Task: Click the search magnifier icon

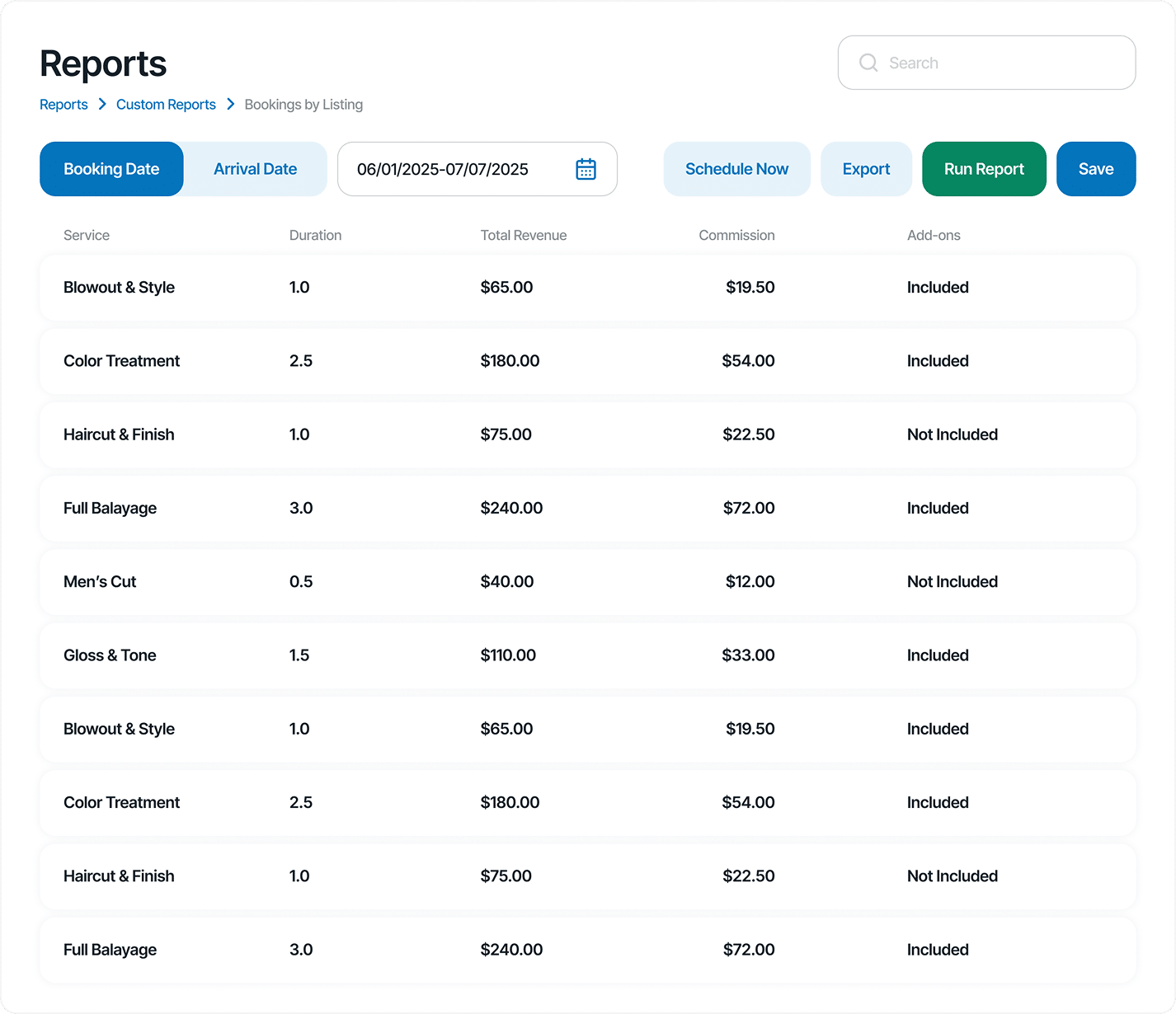Action: click(868, 63)
